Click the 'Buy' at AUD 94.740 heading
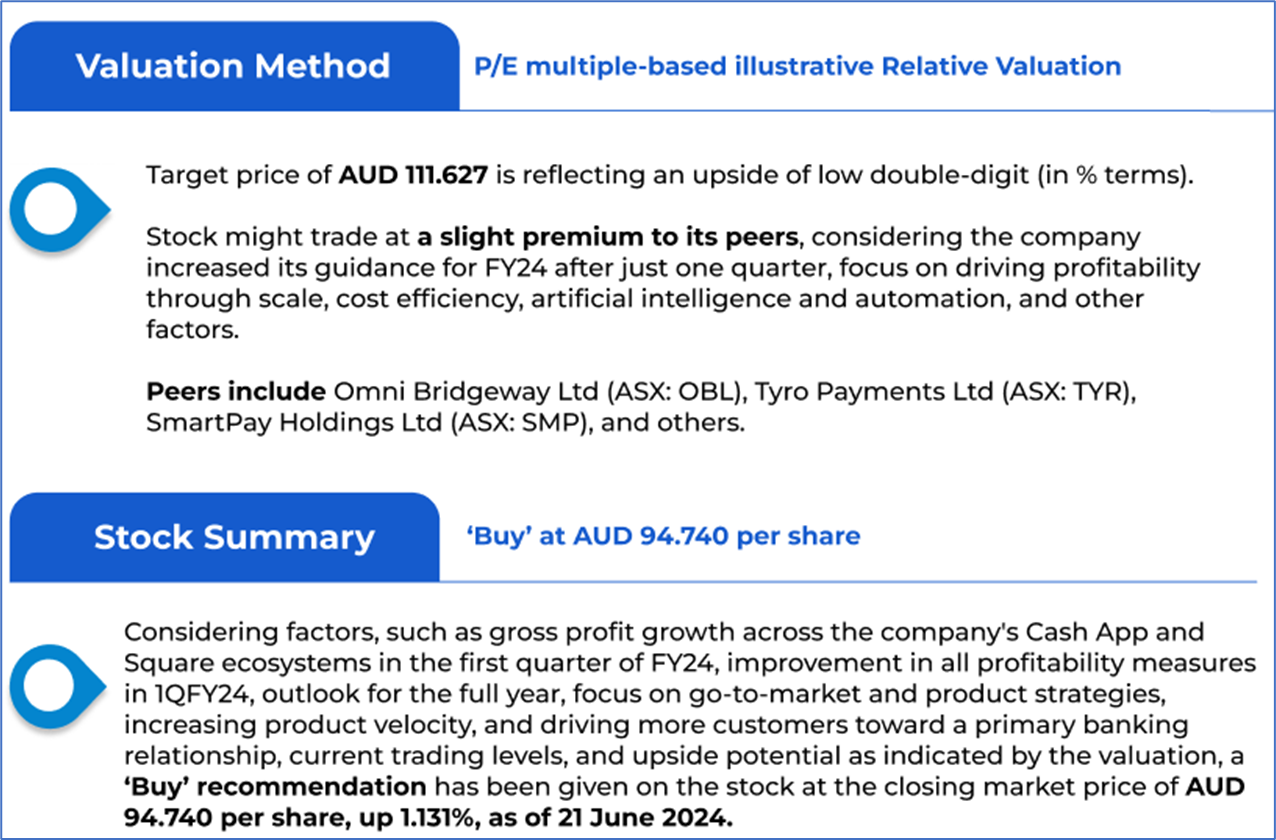 coord(663,536)
